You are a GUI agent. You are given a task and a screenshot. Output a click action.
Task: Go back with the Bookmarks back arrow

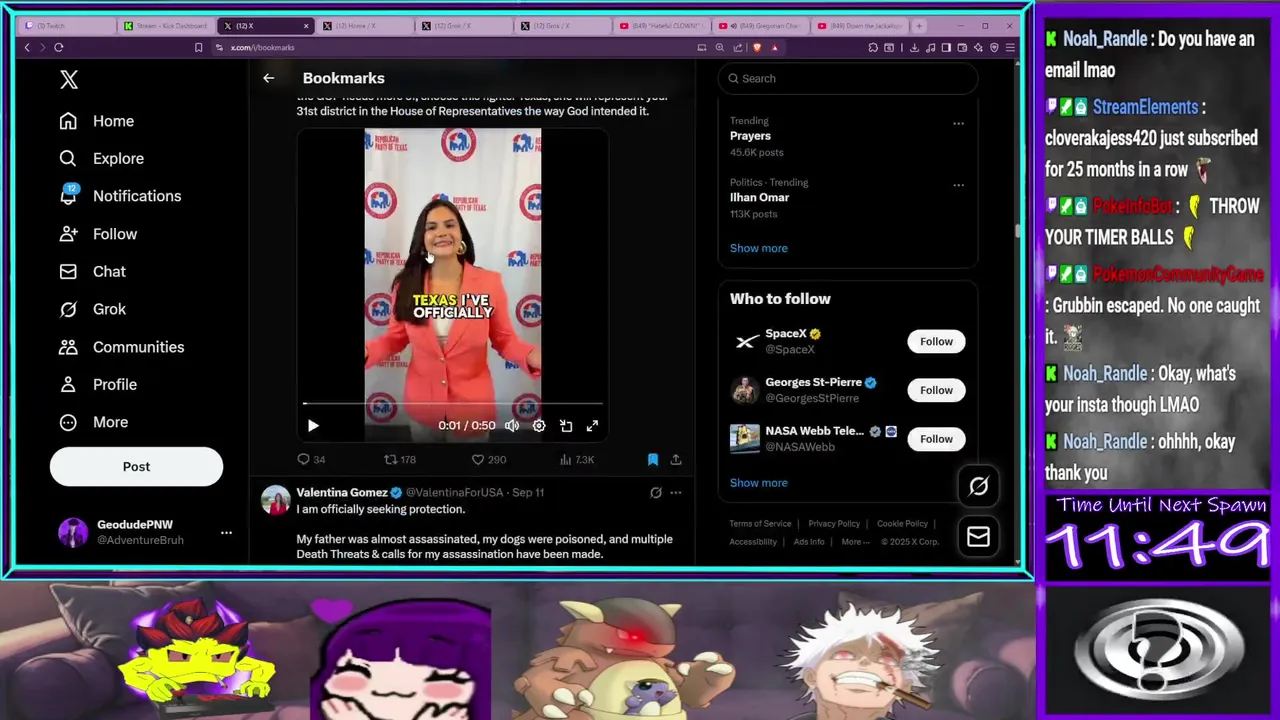(x=268, y=78)
